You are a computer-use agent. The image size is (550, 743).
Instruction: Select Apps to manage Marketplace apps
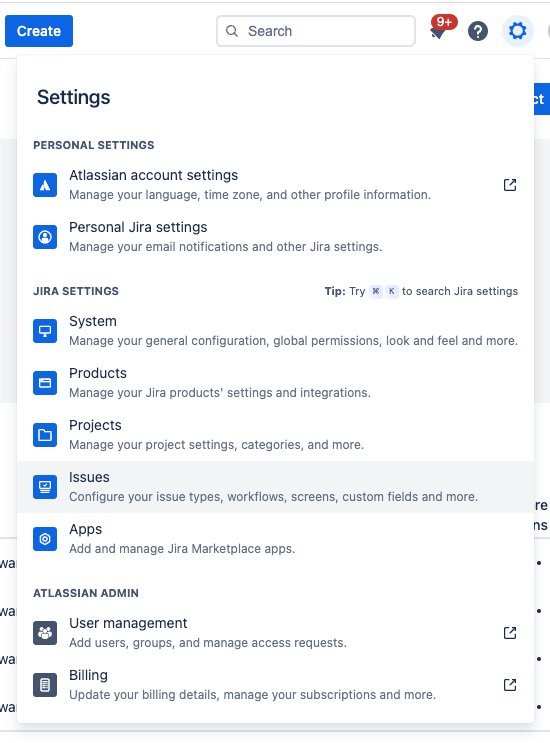pyautogui.click(x=275, y=539)
